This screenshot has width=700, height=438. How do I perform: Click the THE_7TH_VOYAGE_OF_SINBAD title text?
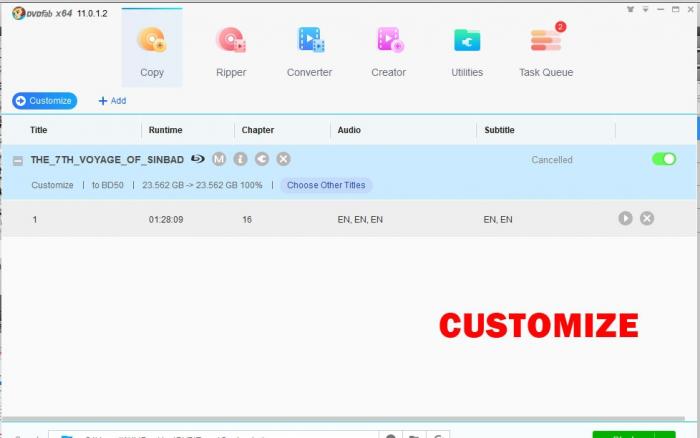click(x=107, y=160)
